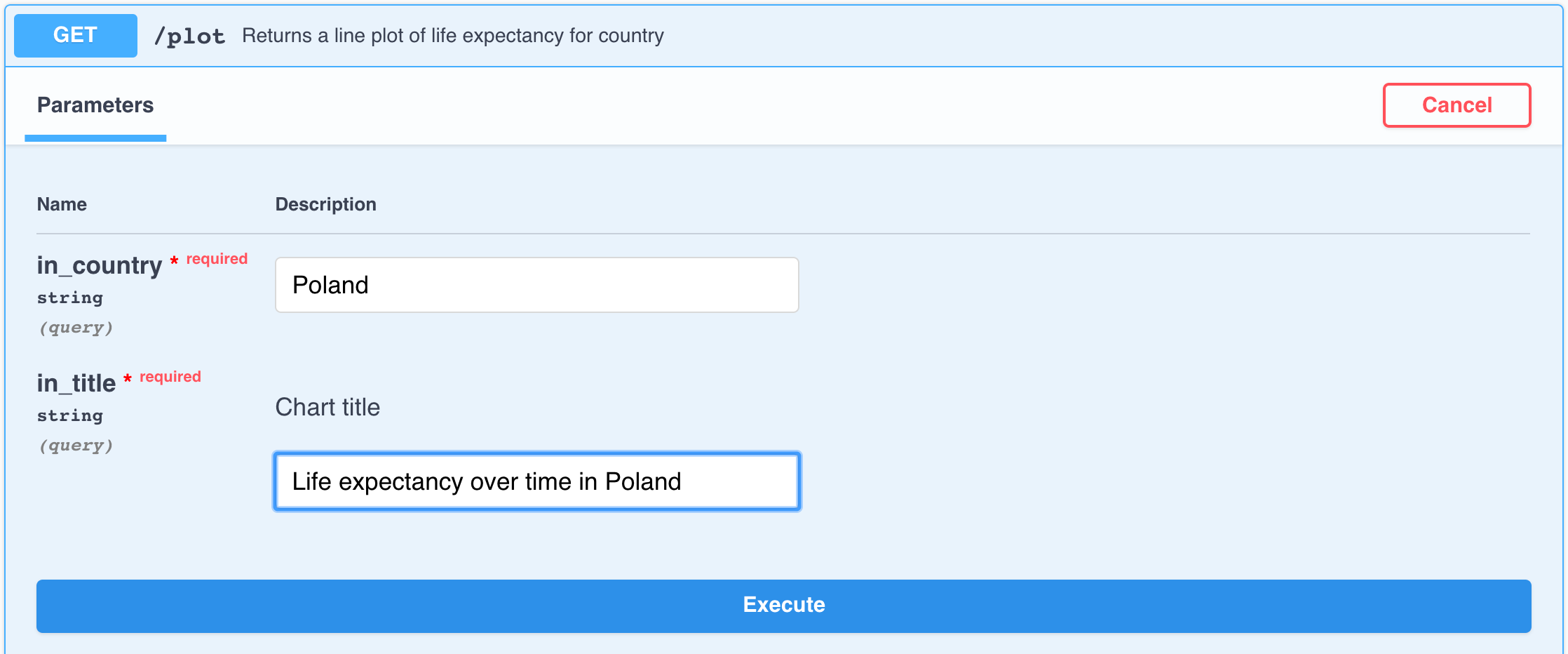Run the request with Execute
Screen dimensions: 1568x654
click(x=784, y=606)
